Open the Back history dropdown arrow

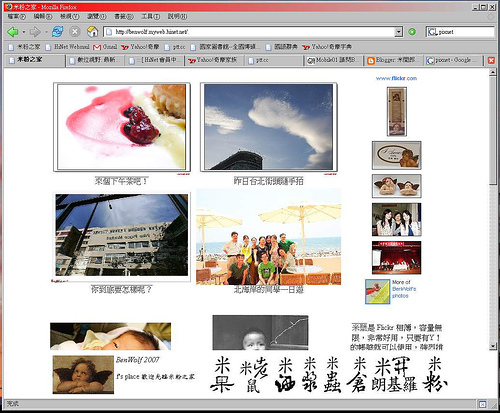pos(23,32)
